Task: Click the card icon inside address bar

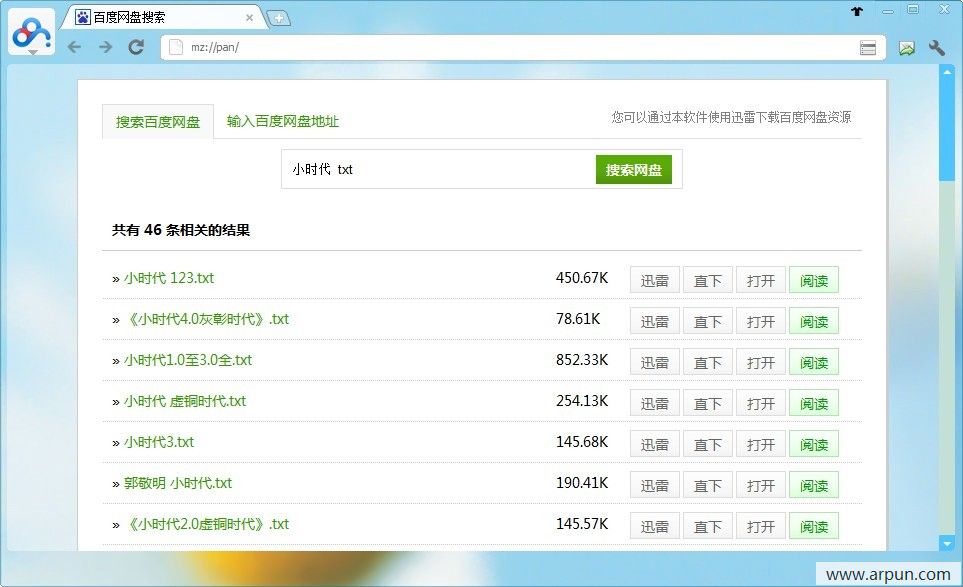Action: pos(868,48)
